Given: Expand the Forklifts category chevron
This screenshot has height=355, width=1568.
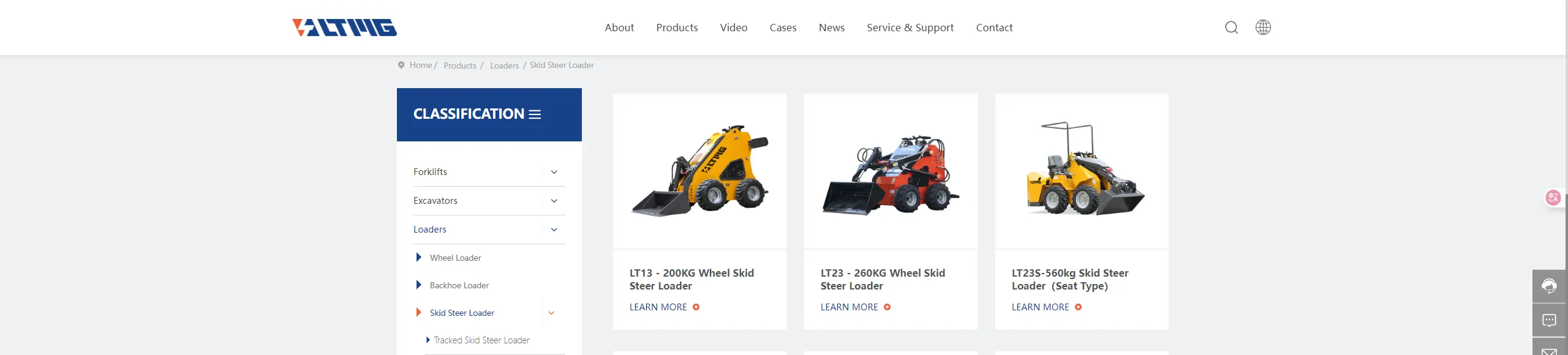Looking at the screenshot, I should (554, 172).
